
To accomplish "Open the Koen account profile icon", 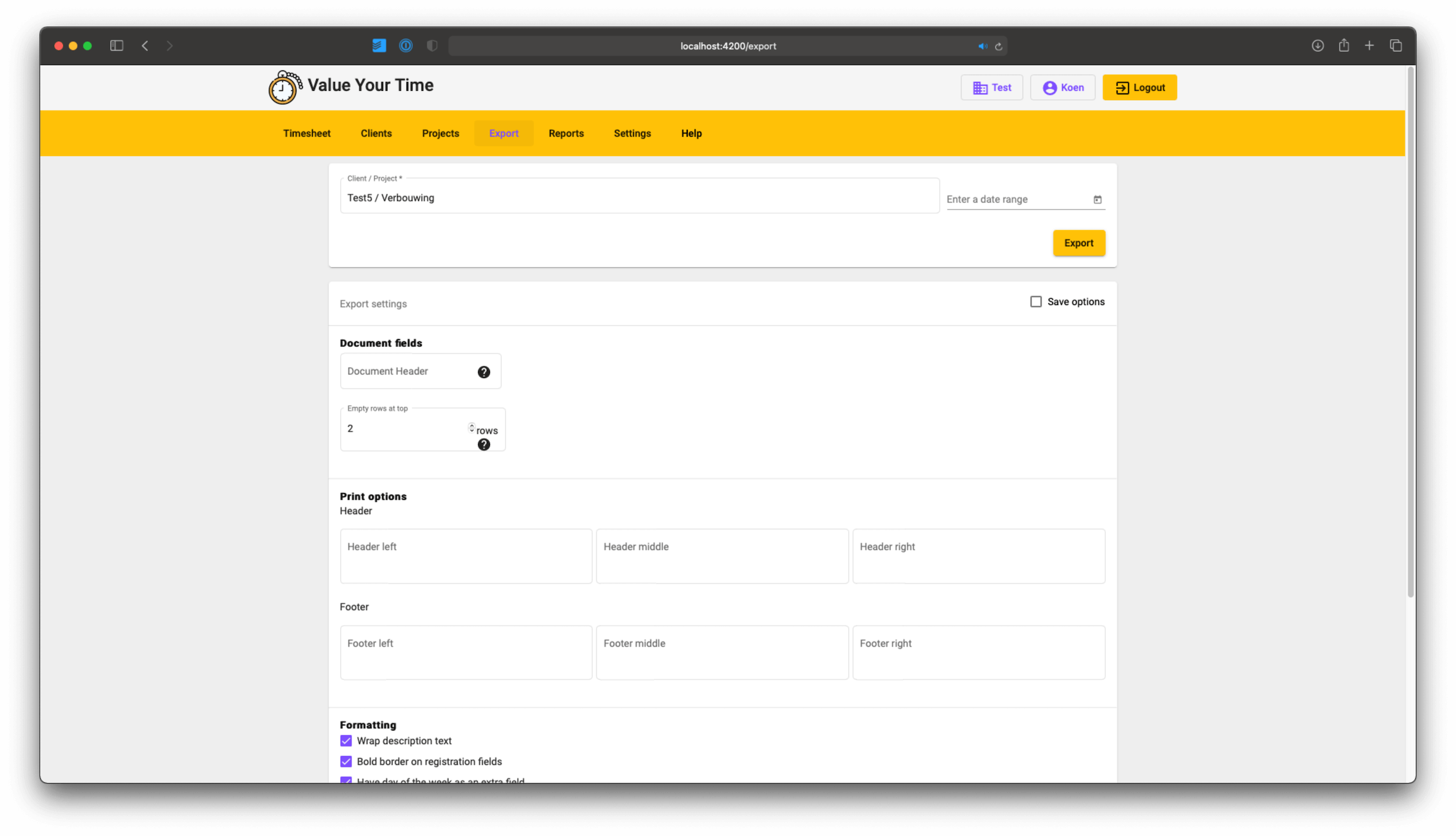I will [x=1049, y=87].
